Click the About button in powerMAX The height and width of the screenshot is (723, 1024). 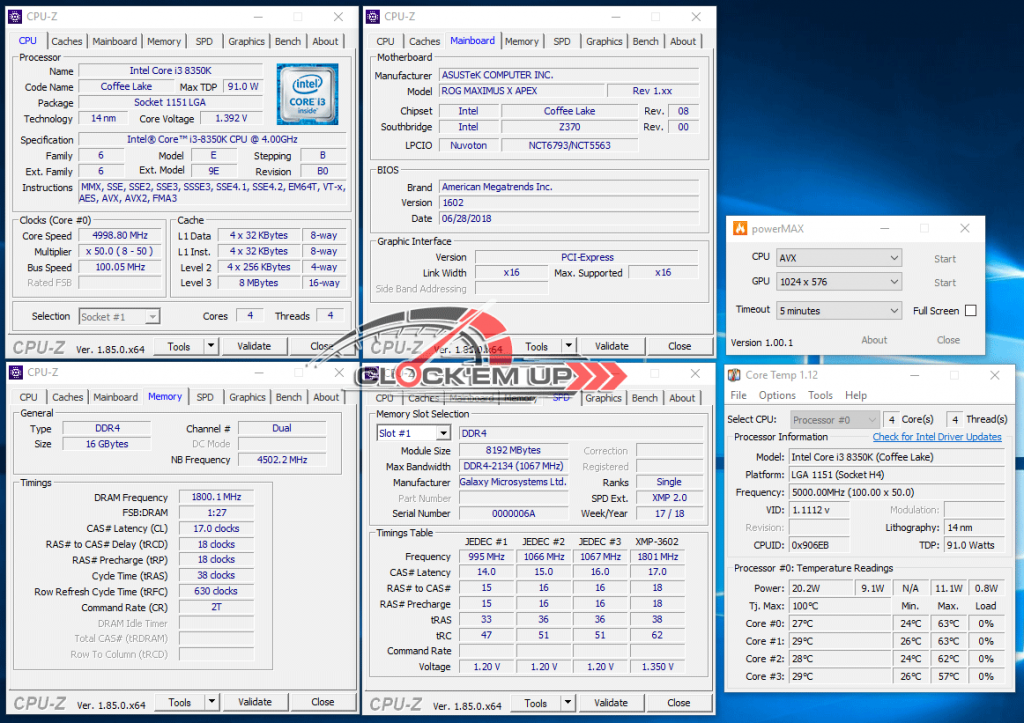point(874,340)
